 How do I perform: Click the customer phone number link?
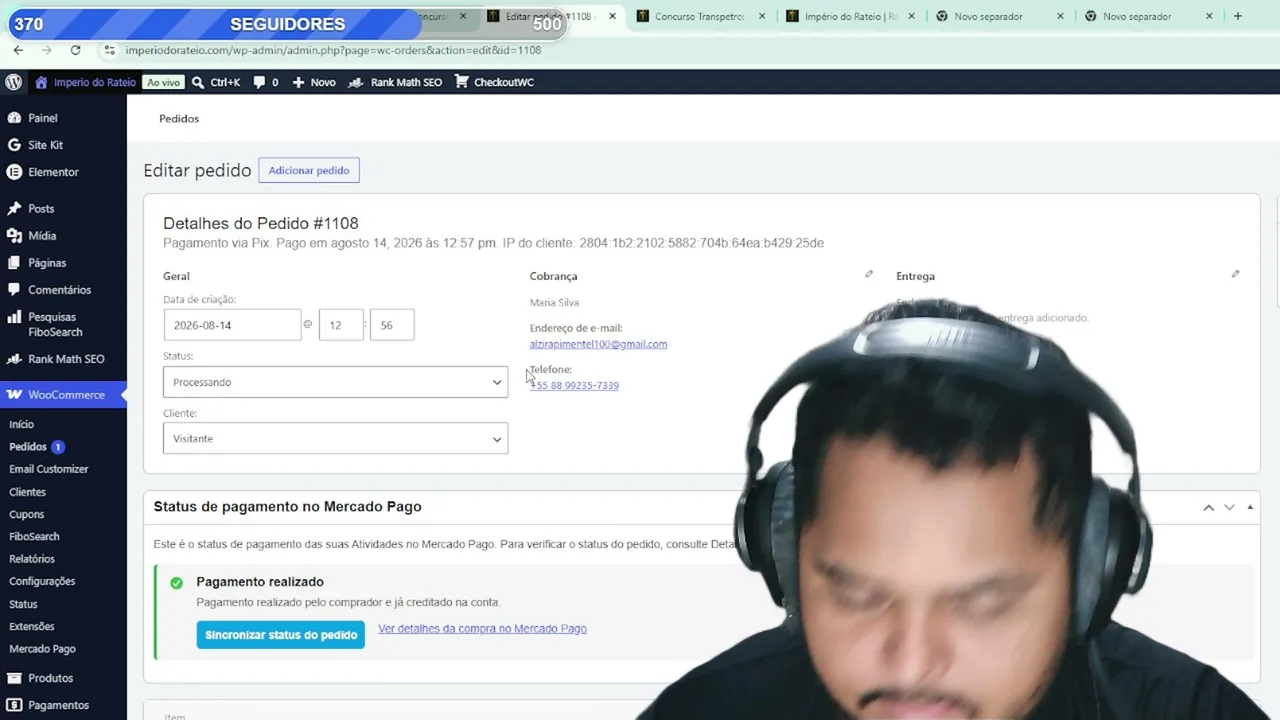(x=574, y=385)
